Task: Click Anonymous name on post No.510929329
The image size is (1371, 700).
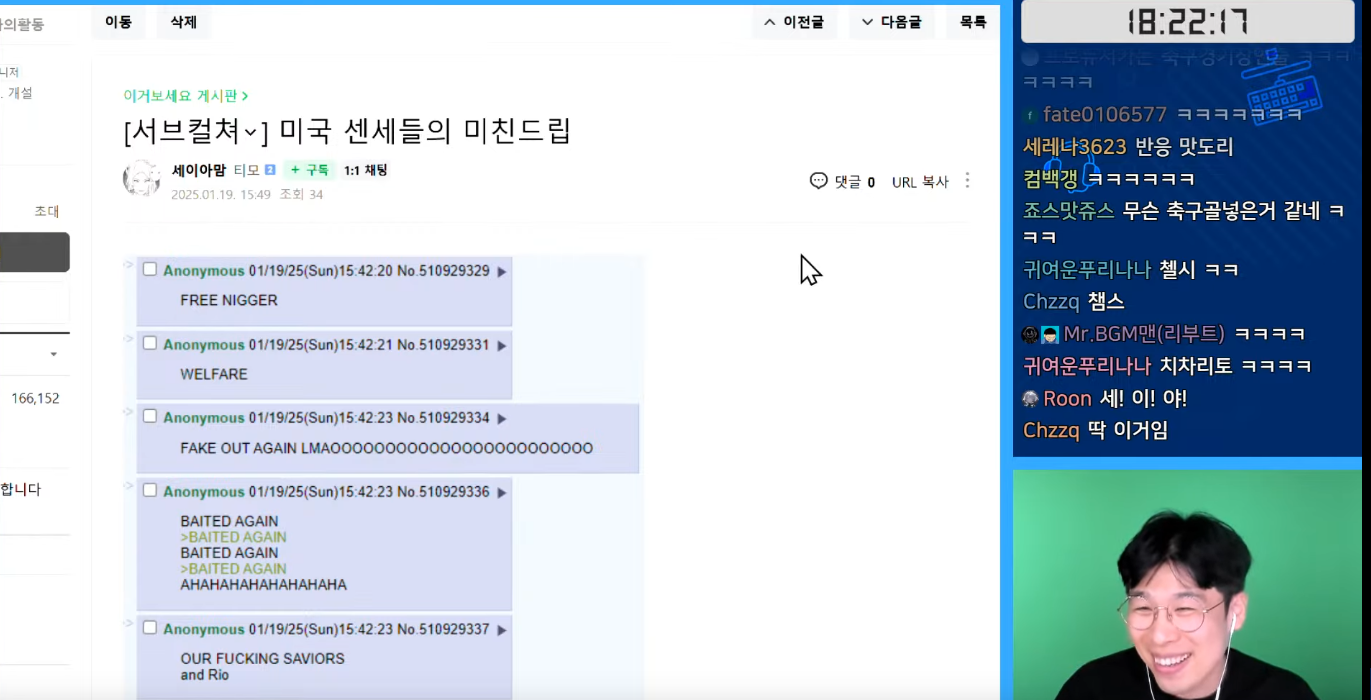Action: point(204,271)
